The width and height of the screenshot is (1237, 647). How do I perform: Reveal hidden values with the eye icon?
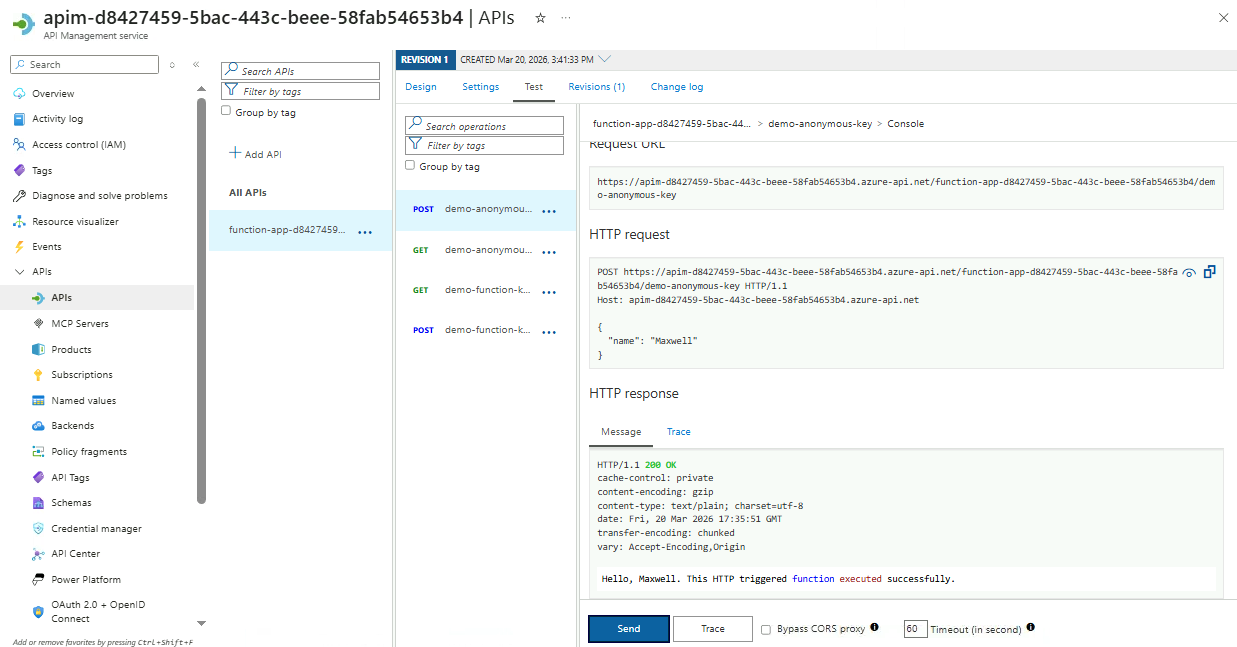[x=1189, y=272]
